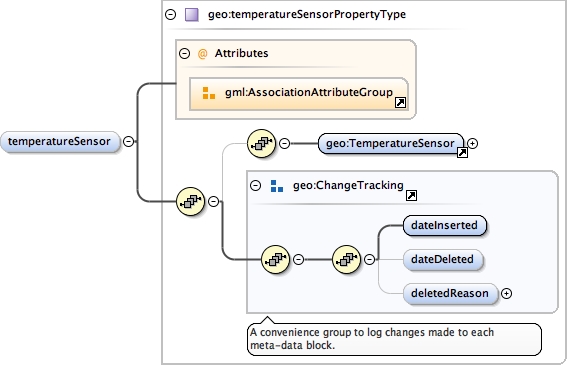The width and height of the screenshot is (568, 366).
Task: Collapse the temperatureSensor element node
Action: pyautogui.click(x=129, y=141)
